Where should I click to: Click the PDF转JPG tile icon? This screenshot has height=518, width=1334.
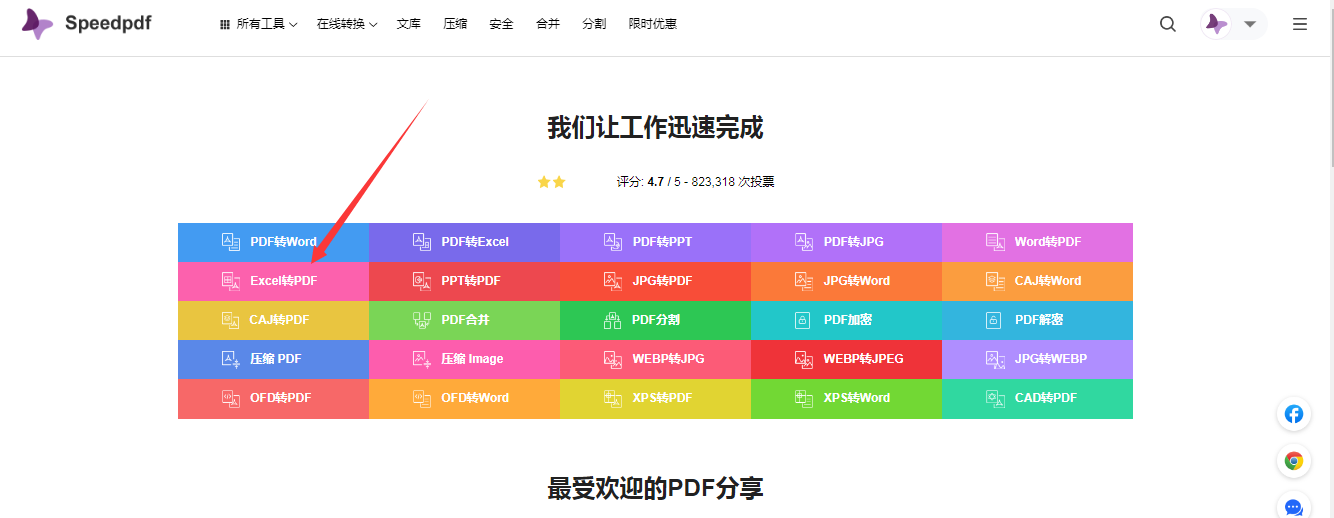[x=803, y=242]
